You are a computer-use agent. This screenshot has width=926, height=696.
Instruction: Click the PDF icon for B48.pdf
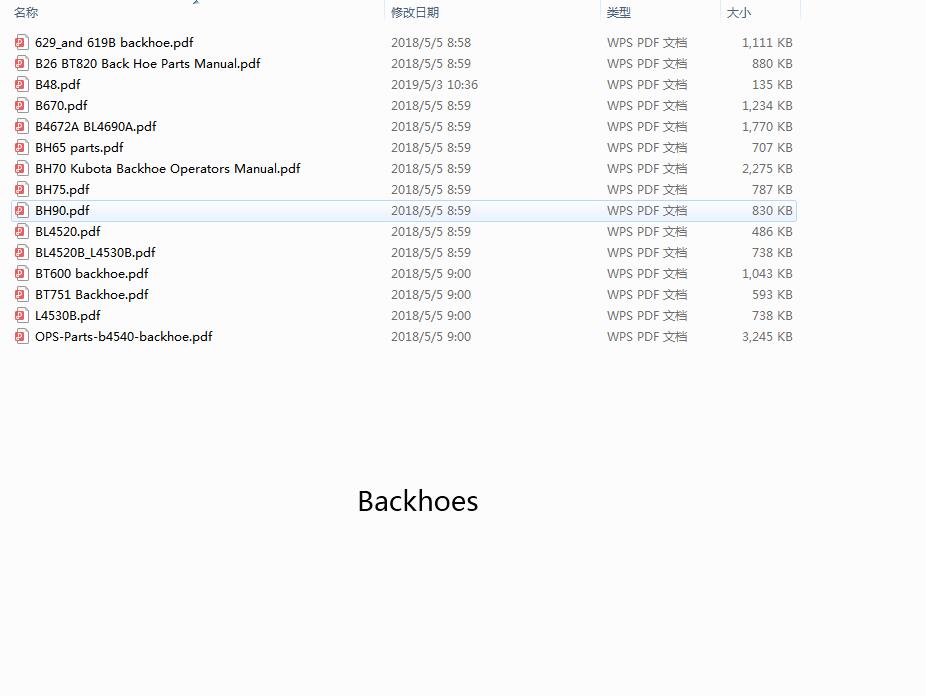(22, 85)
